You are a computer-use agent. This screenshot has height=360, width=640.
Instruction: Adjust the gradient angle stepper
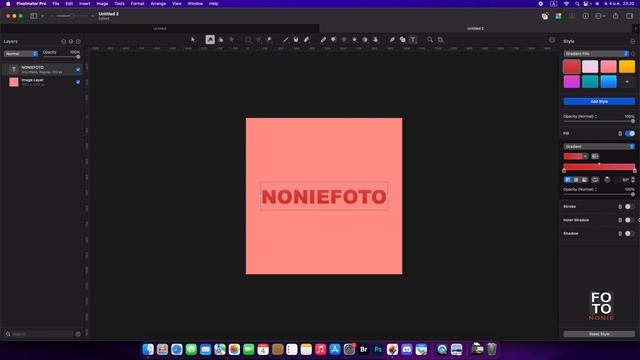(x=633, y=180)
